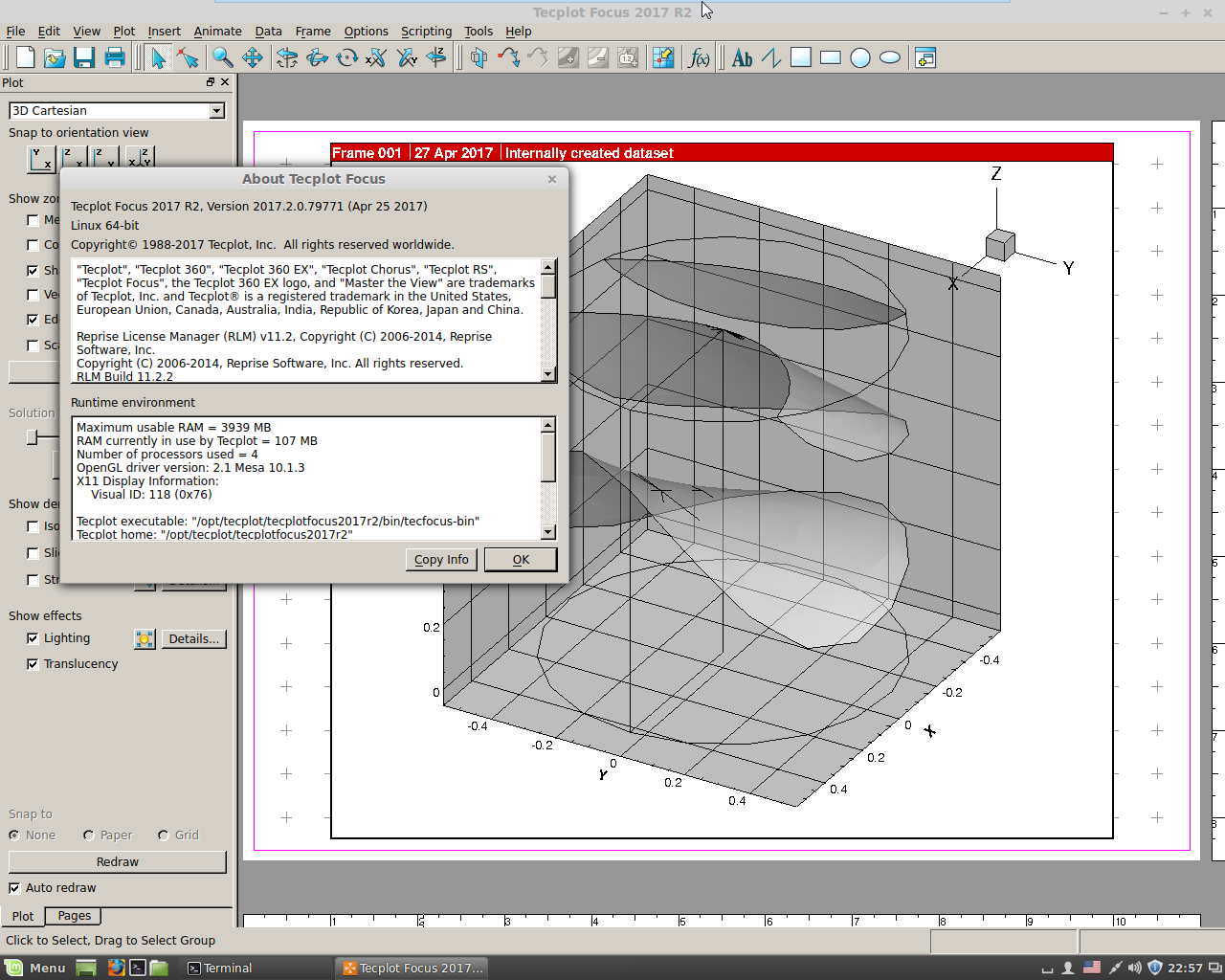Undock the Plot sidebar panel
Screen dimensions: 1225x980
pos(211,82)
